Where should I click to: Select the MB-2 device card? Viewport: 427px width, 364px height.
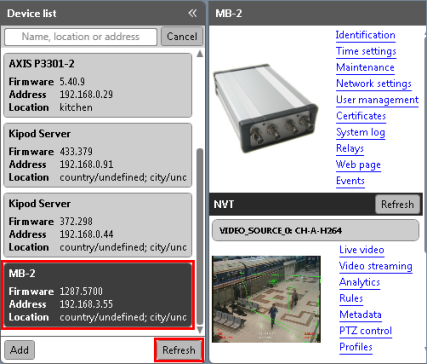pos(98,295)
